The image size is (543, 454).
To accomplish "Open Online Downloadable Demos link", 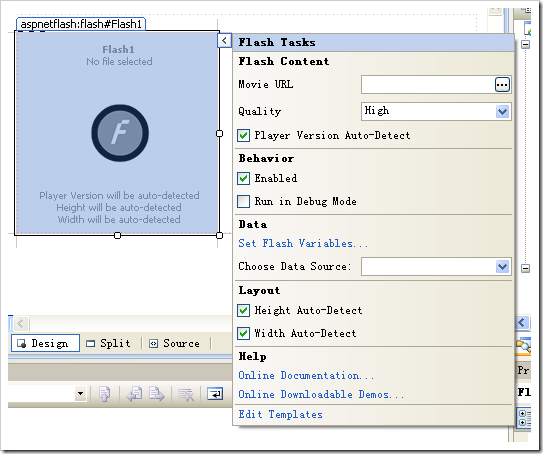I will [x=321, y=394].
